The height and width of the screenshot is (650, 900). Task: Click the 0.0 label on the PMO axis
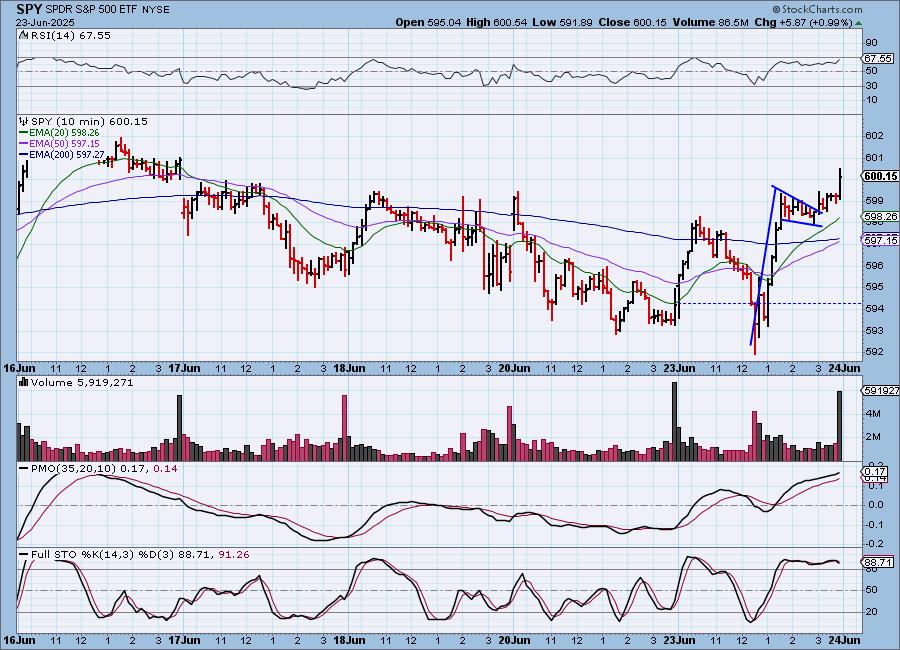pyautogui.click(x=876, y=505)
